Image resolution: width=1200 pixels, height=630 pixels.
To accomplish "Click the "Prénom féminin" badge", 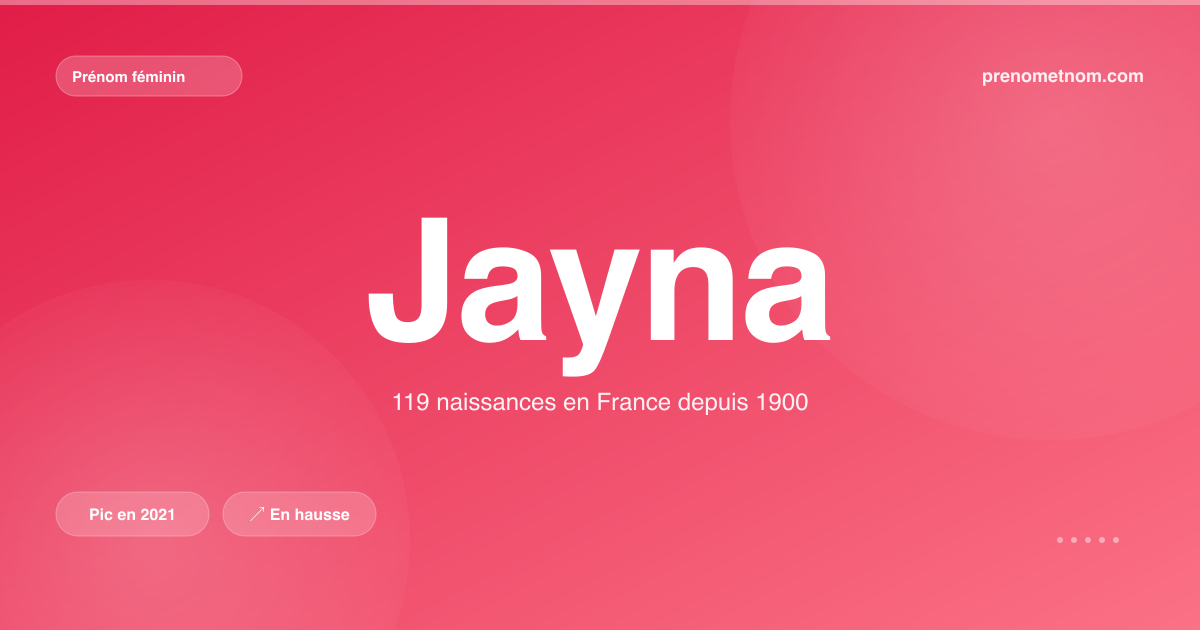I will [149, 76].
